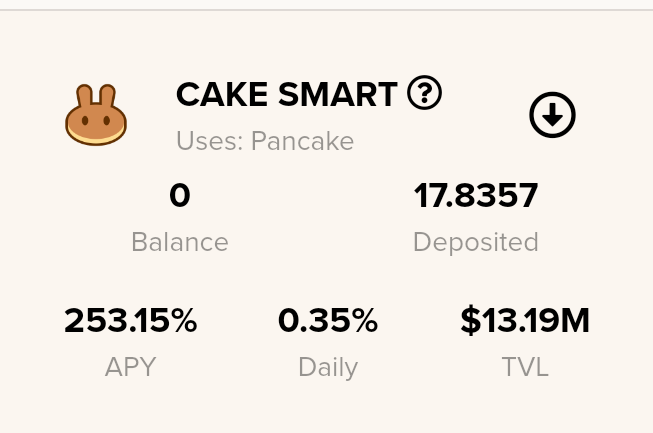Click the PancakeSwap bunny logo icon
The image size is (653, 433).
point(96,115)
